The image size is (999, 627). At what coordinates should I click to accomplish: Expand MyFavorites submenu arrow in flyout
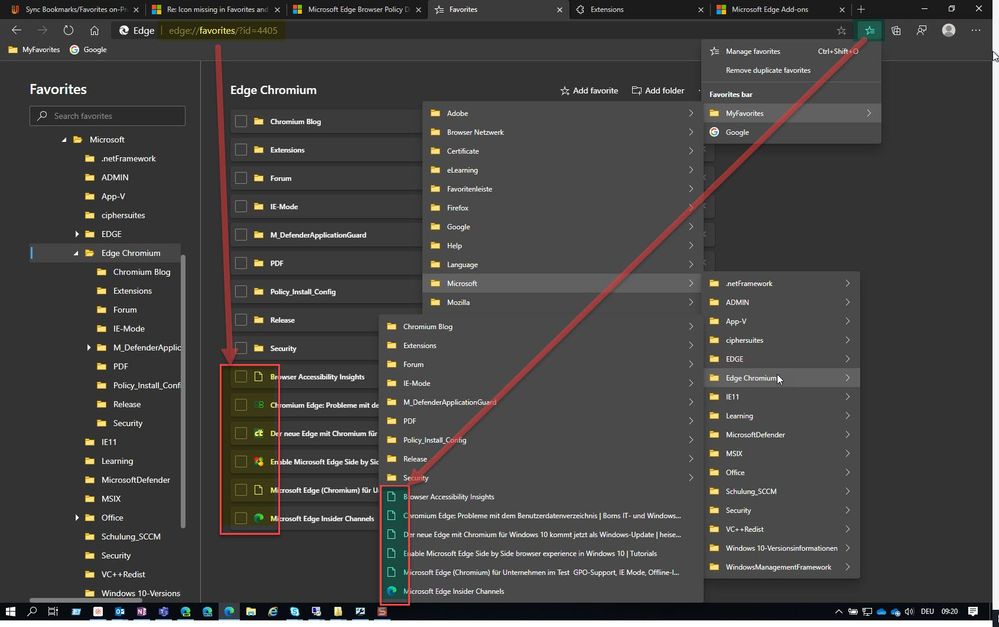click(x=868, y=113)
